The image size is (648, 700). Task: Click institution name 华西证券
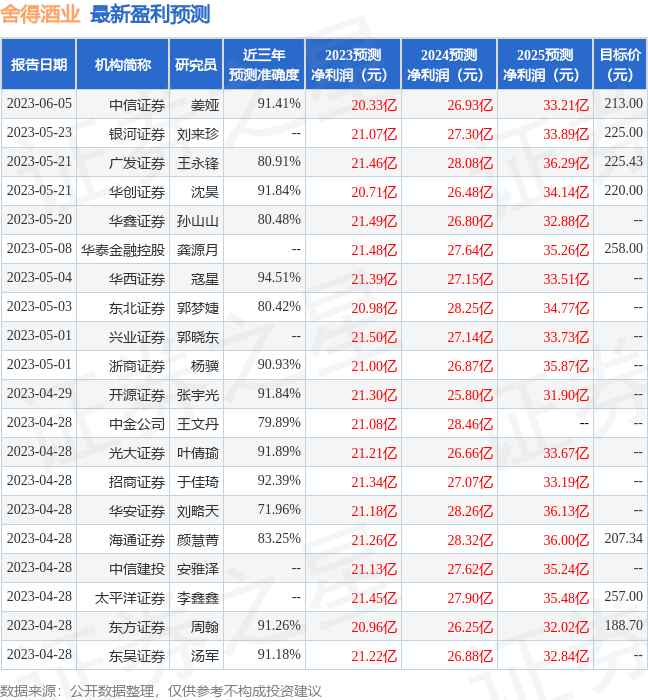click(137, 279)
